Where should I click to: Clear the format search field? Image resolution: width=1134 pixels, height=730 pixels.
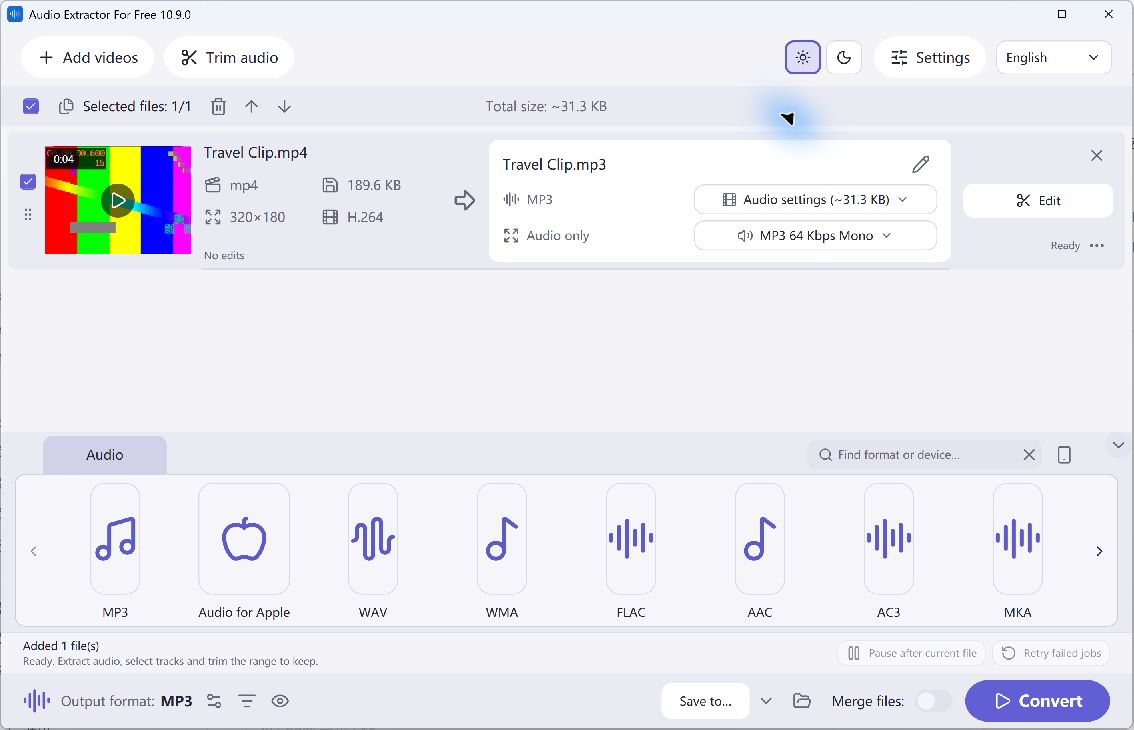tap(1029, 454)
